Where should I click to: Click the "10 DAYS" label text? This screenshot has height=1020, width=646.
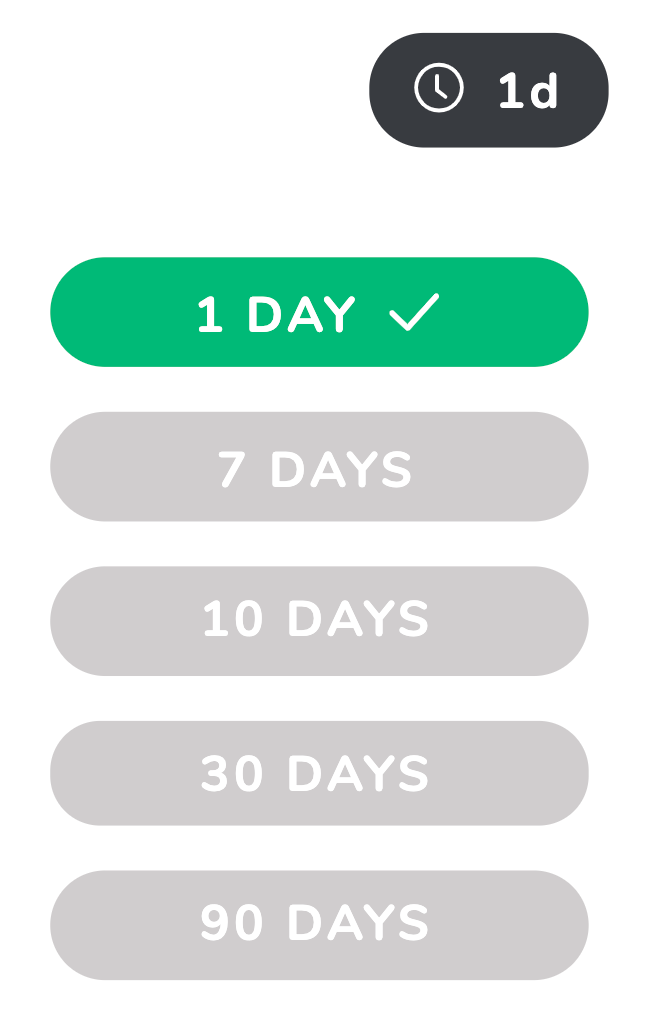point(316,619)
